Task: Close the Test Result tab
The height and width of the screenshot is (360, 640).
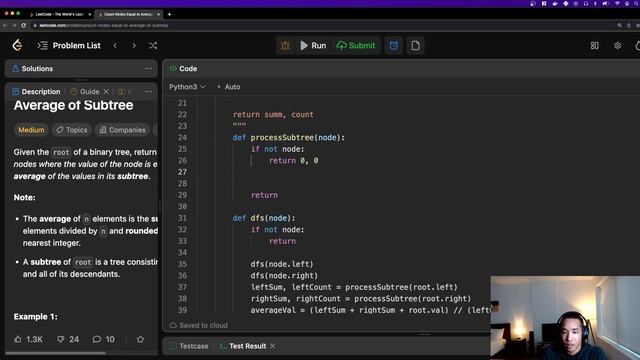Action: [x=273, y=346]
